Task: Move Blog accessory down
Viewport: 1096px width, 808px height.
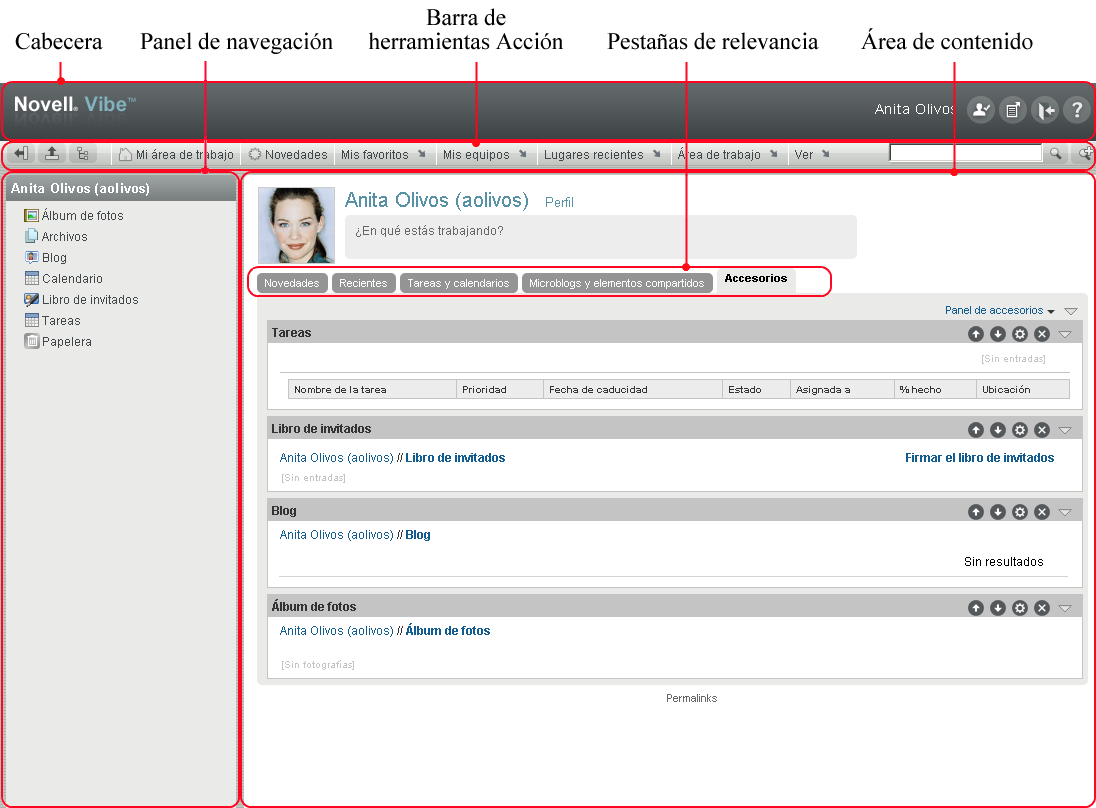Action: (x=998, y=512)
